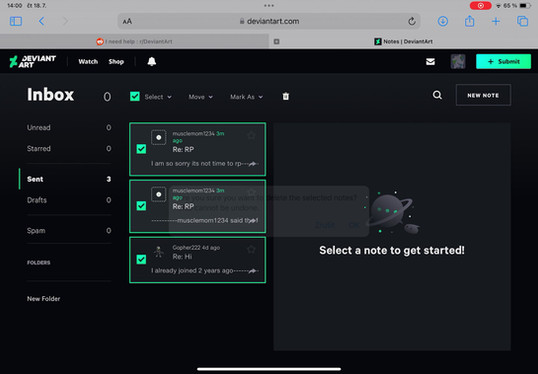Click the NEW NOTE button
Viewport: 538px width, 374px height.
[x=483, y=95]
